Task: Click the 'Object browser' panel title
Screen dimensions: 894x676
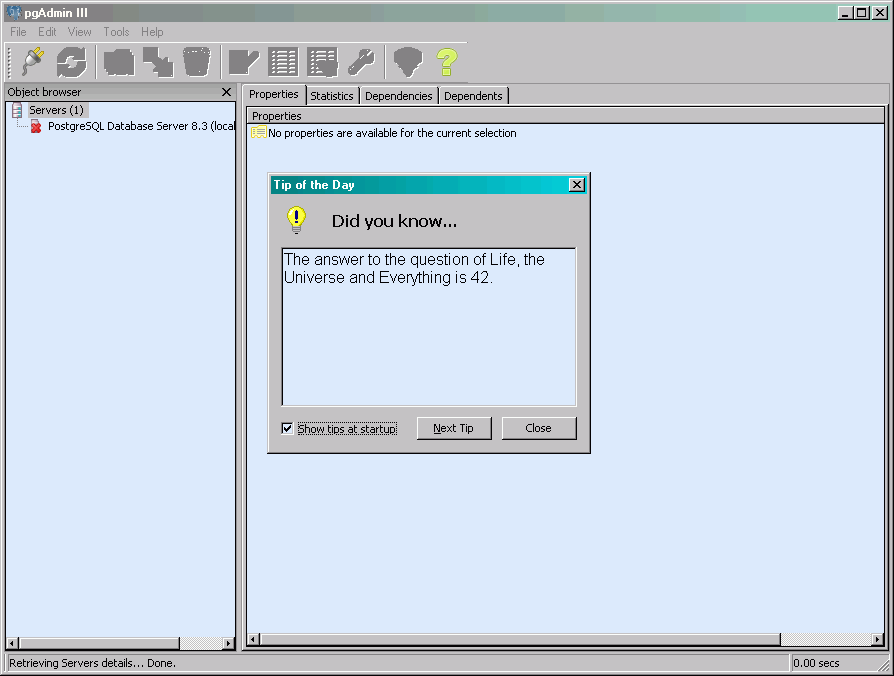Action: click(x=44, y=92)
